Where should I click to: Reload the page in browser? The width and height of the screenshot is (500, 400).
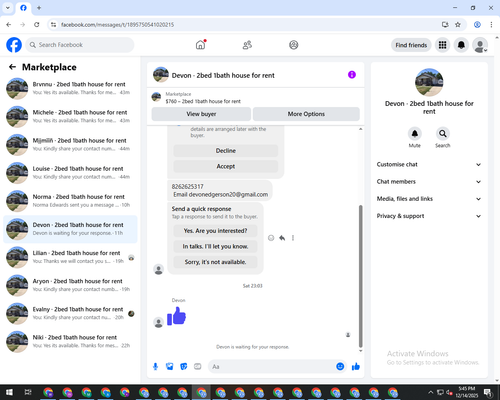point(37,25)
